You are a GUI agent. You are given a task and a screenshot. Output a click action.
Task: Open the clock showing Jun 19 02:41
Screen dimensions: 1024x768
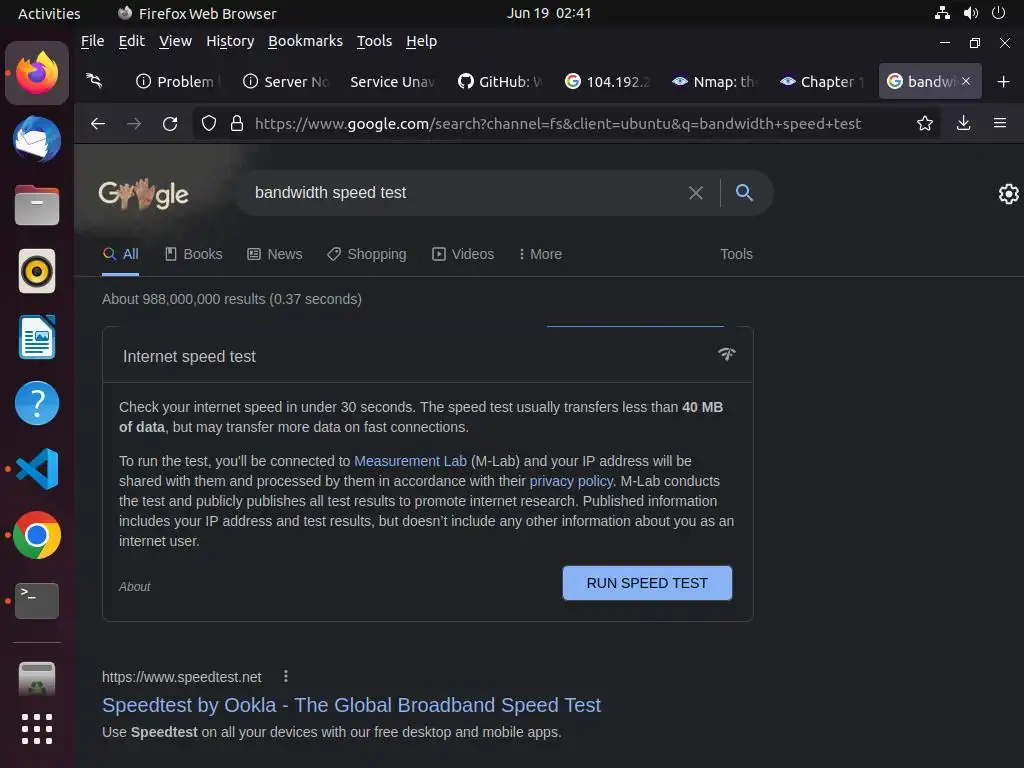pyautogui.click(x=549, y=13)
